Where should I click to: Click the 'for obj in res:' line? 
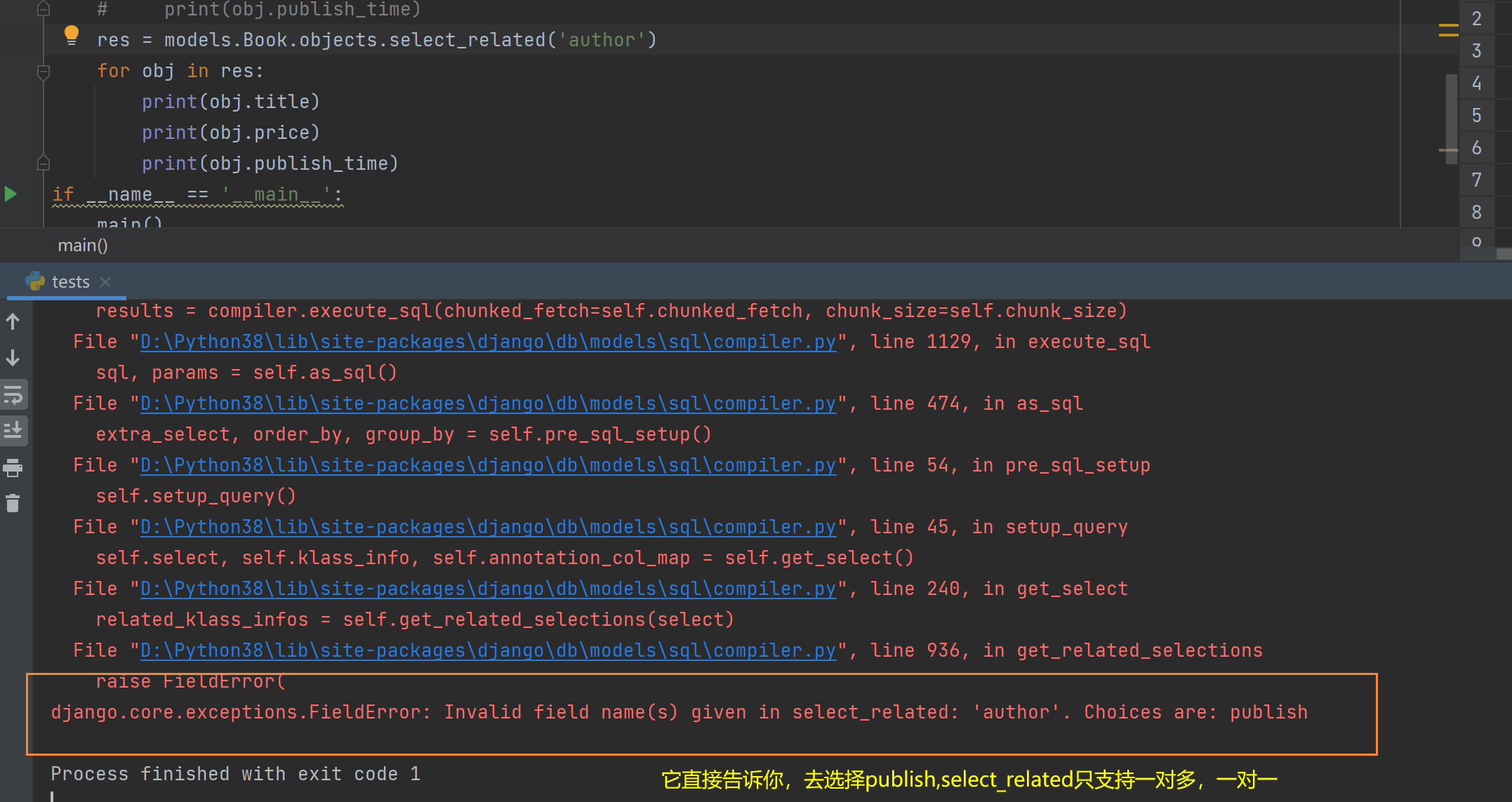tap(180, 71)
